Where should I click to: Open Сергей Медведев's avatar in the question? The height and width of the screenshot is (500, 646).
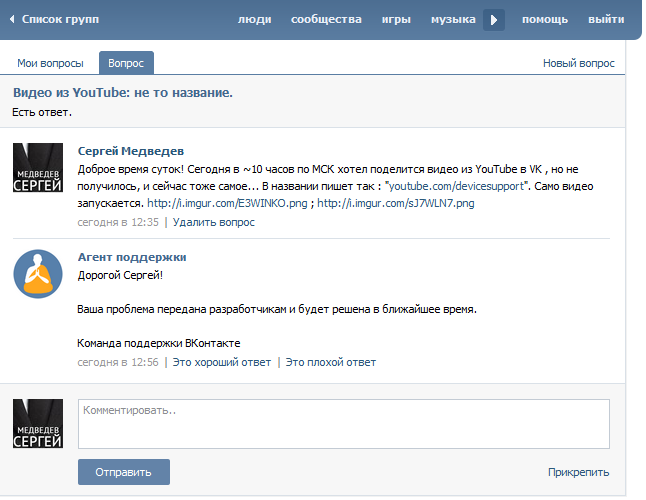38,168
